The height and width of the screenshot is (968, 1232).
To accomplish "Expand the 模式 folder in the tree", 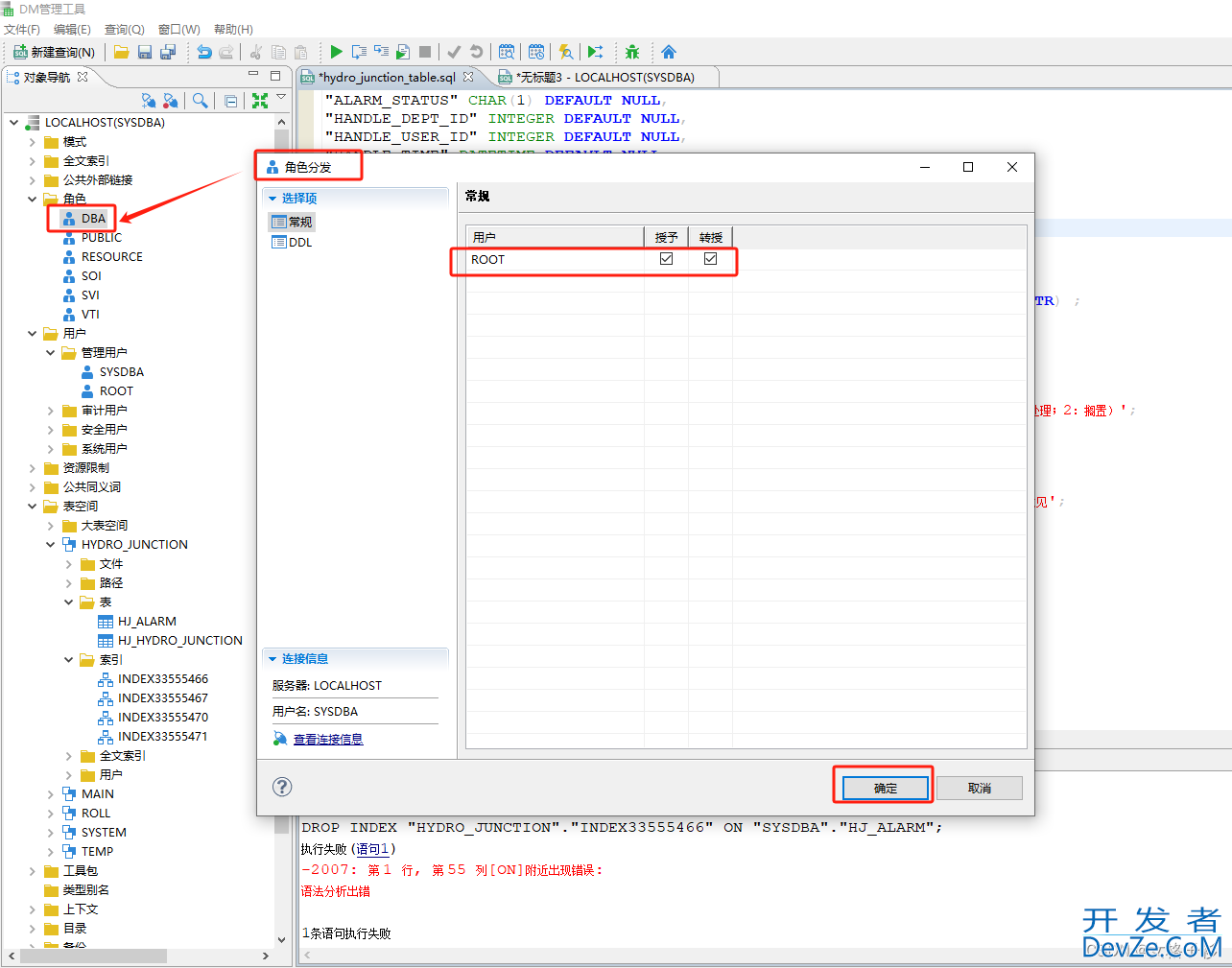I will tap(32, 142).
